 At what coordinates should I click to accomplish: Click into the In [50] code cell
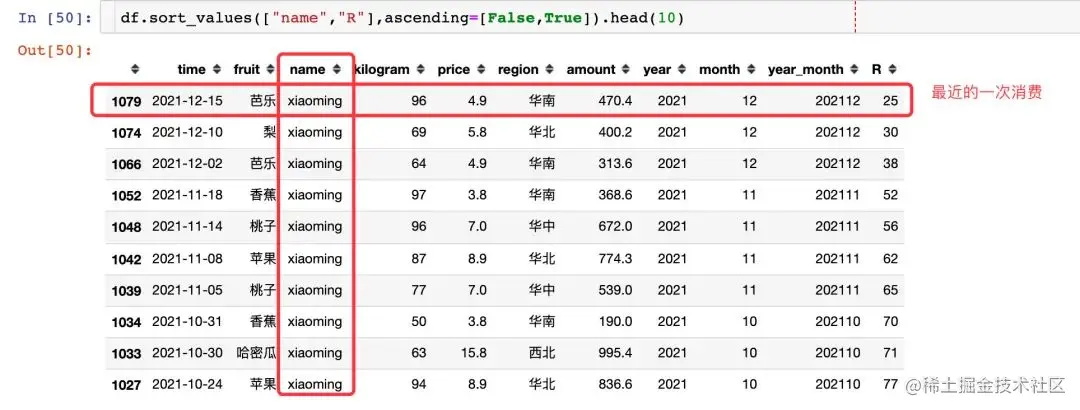(x=590, y=18)
